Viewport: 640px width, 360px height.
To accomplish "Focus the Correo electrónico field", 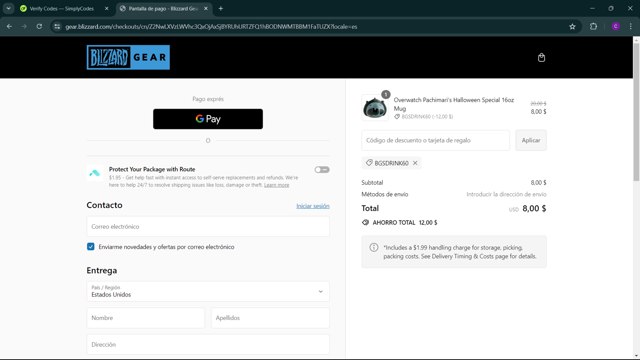I will click(208, 227).
